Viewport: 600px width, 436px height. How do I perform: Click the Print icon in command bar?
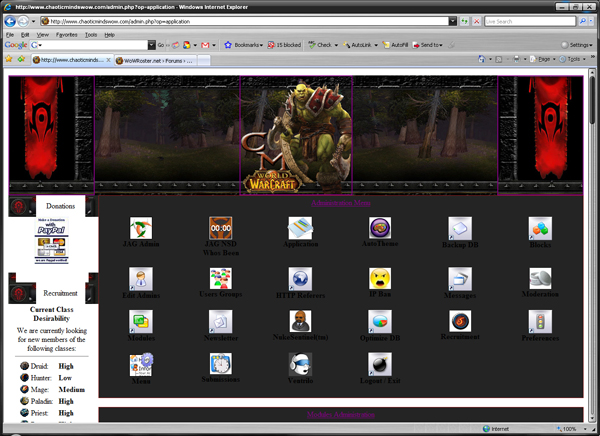(x=517, y=59)
